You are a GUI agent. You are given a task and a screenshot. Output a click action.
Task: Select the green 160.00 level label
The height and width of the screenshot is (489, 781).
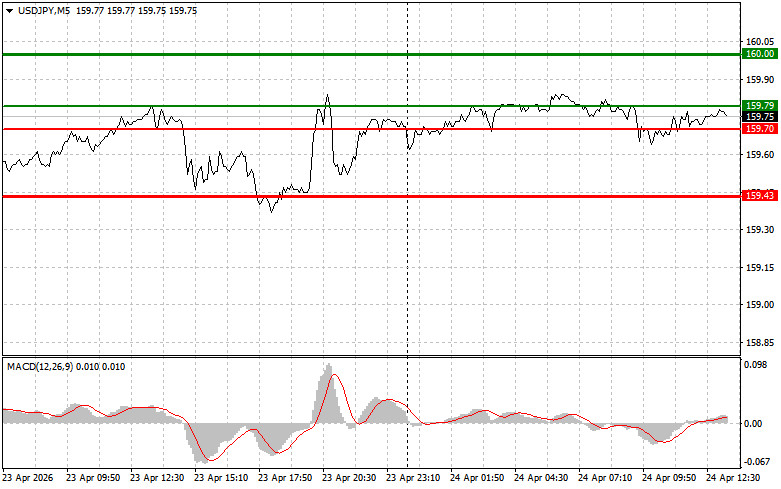tap(760, 54)
